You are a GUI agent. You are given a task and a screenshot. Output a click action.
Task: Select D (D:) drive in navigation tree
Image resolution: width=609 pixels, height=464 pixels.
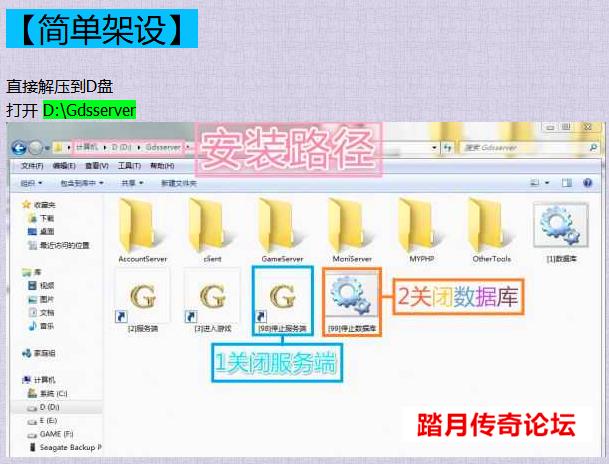click(x=50, y=408)
